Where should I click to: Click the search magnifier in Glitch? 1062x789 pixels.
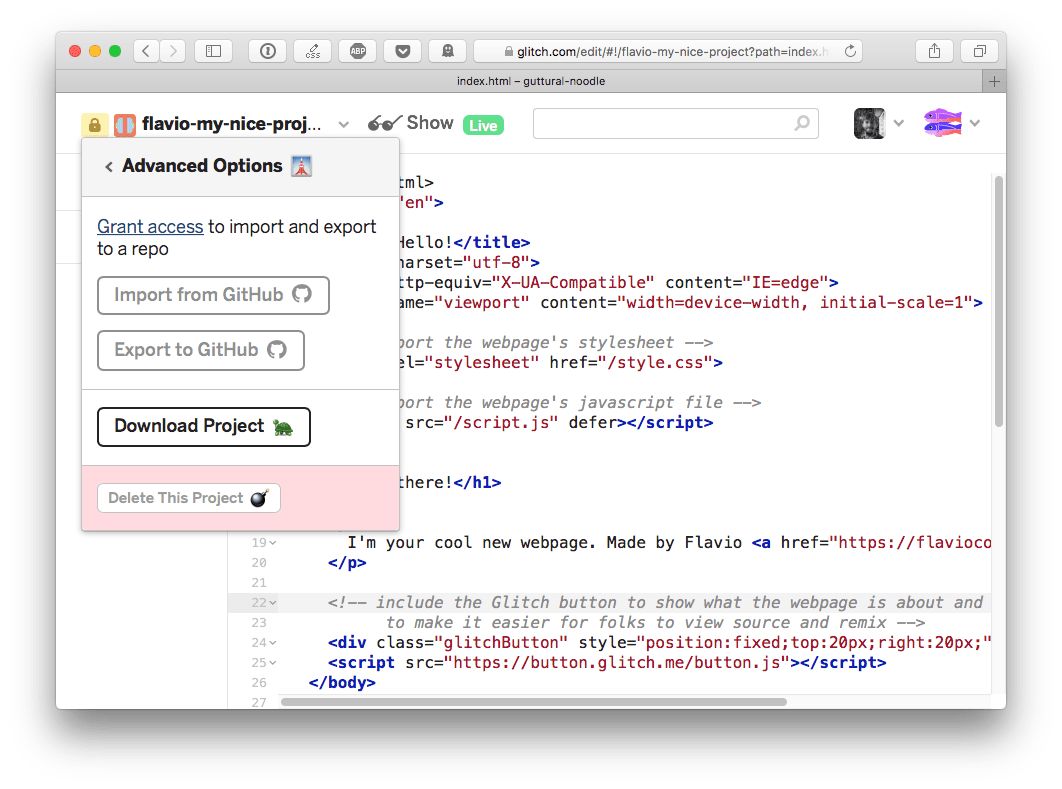tap(802, 123)
